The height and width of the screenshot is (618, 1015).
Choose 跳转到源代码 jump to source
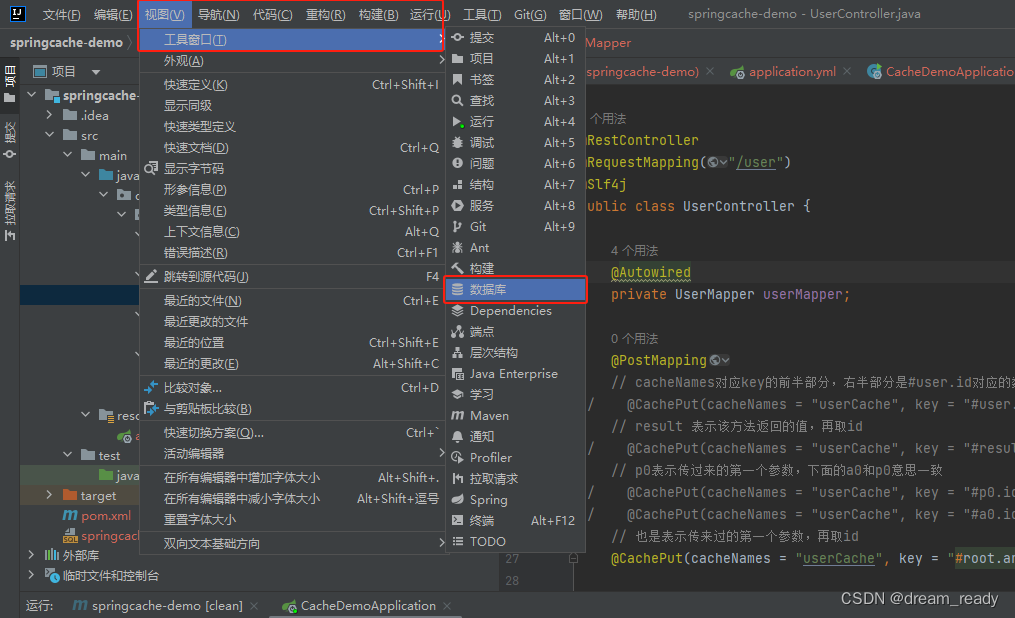[292, 277]
